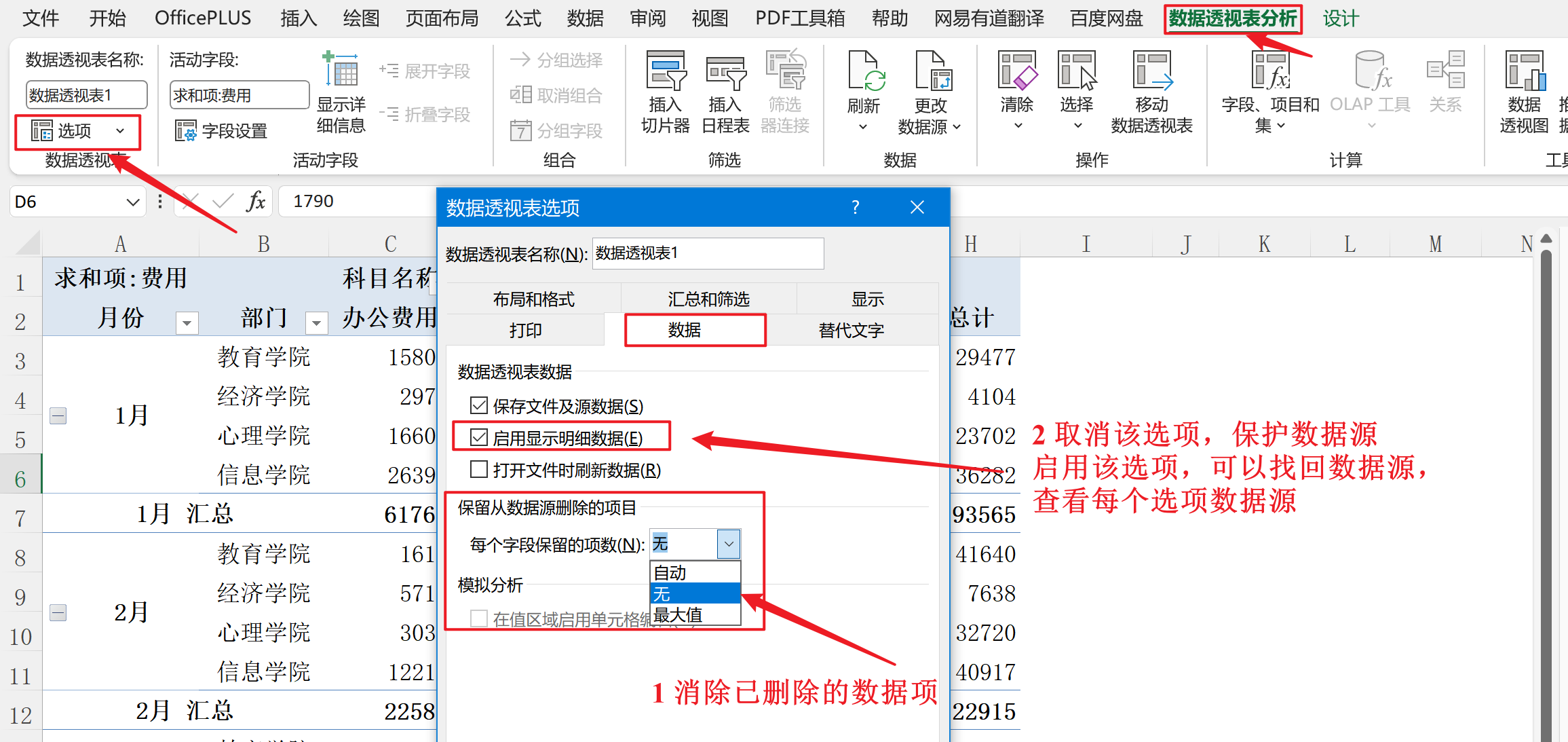
Task: Switch to 汇总和筛选 tab
Action: (x=708, y=299)
